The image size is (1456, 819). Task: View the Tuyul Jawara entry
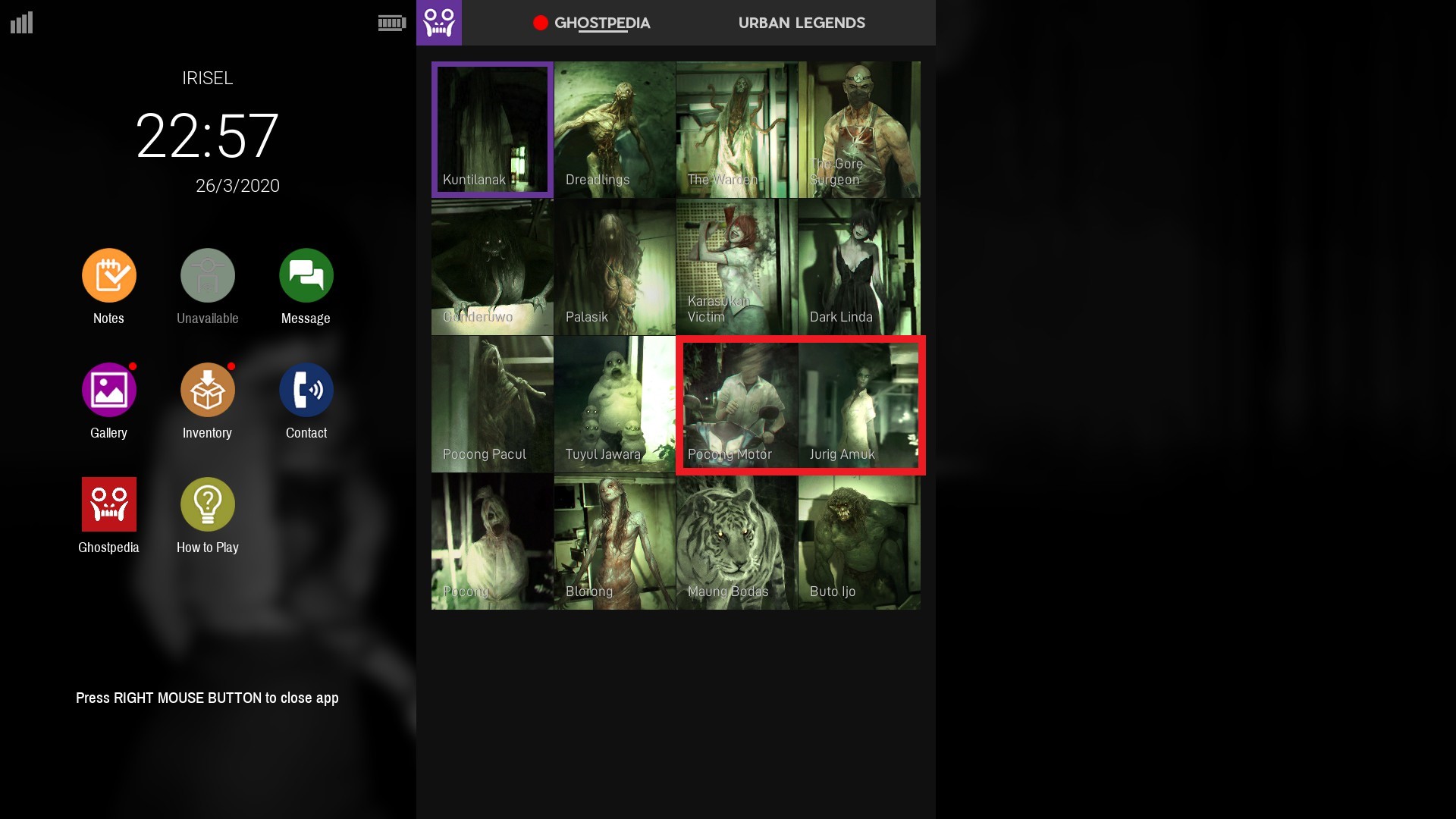point(614,404)
